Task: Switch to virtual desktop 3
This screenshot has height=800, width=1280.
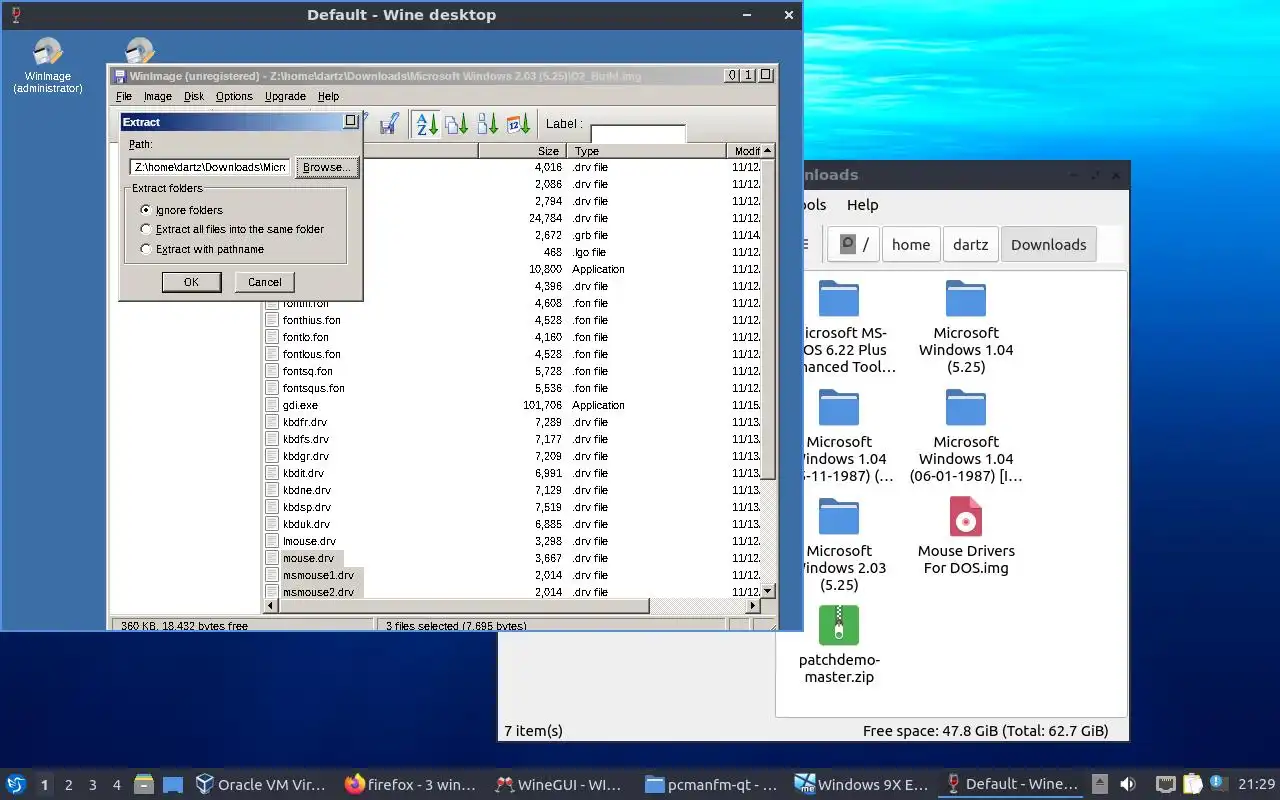Action: (93, 785)
